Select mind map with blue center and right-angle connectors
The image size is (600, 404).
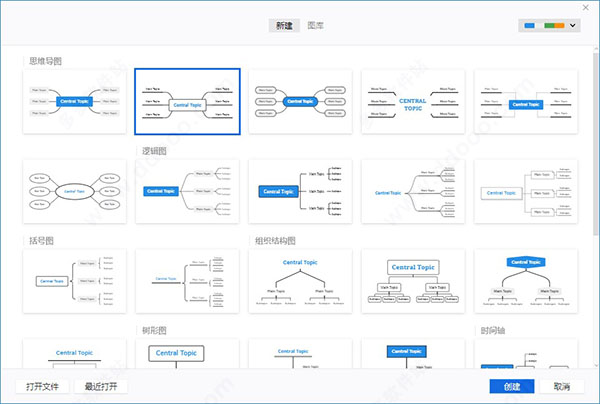(526, 102)
